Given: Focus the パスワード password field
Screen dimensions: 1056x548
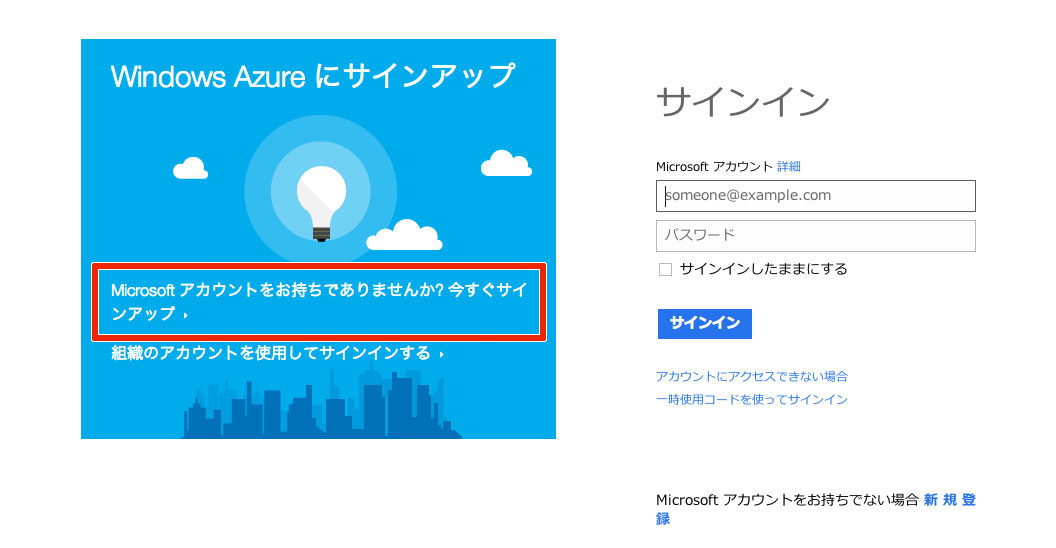Looking at the screenshot, I should click(816, 236).
